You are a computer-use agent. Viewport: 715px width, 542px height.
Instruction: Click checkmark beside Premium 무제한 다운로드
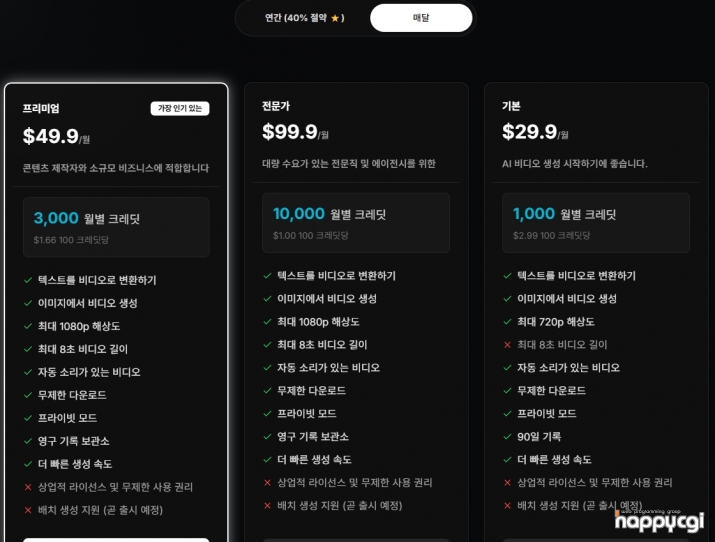click(28, 395)
